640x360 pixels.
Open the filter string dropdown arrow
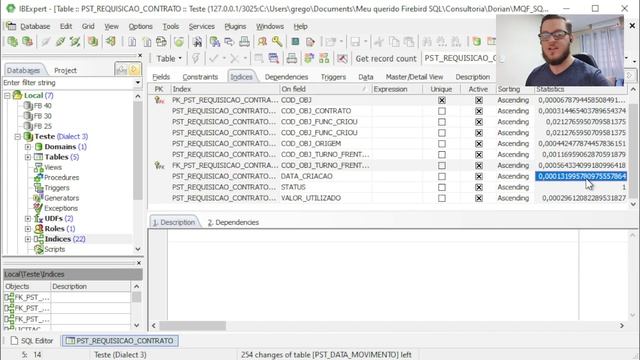pyautogui.click(x=138, y=82)
